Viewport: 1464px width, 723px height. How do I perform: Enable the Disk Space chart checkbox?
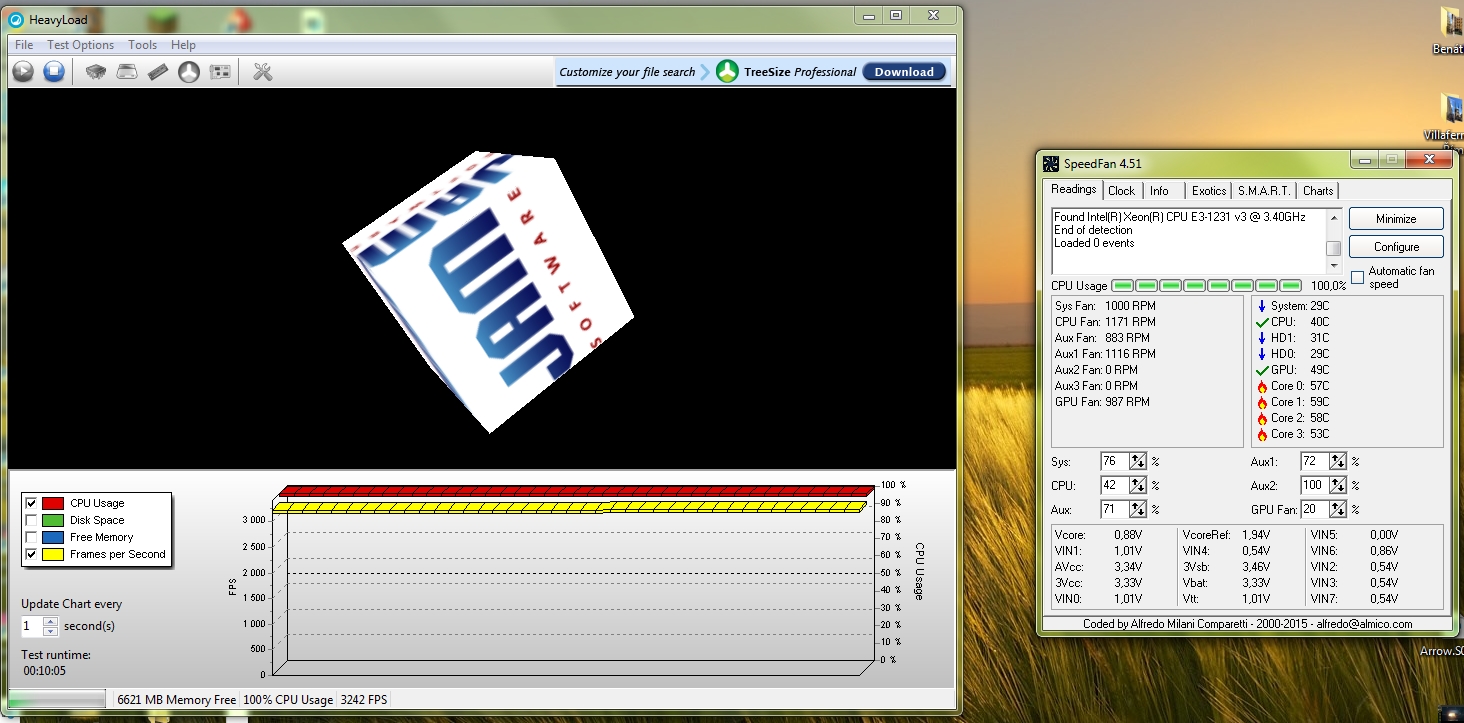pos(31,520)
